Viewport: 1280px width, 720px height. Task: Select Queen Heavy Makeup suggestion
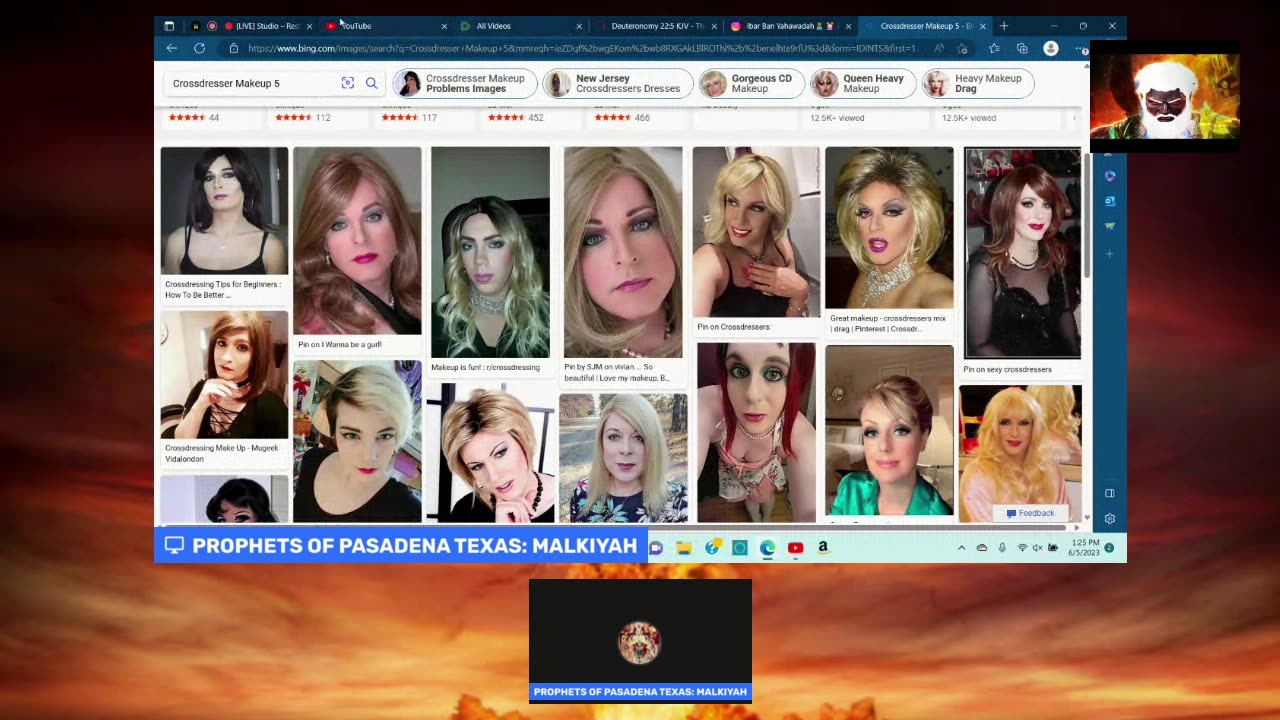pyautogui.click(x=862, y=83)
